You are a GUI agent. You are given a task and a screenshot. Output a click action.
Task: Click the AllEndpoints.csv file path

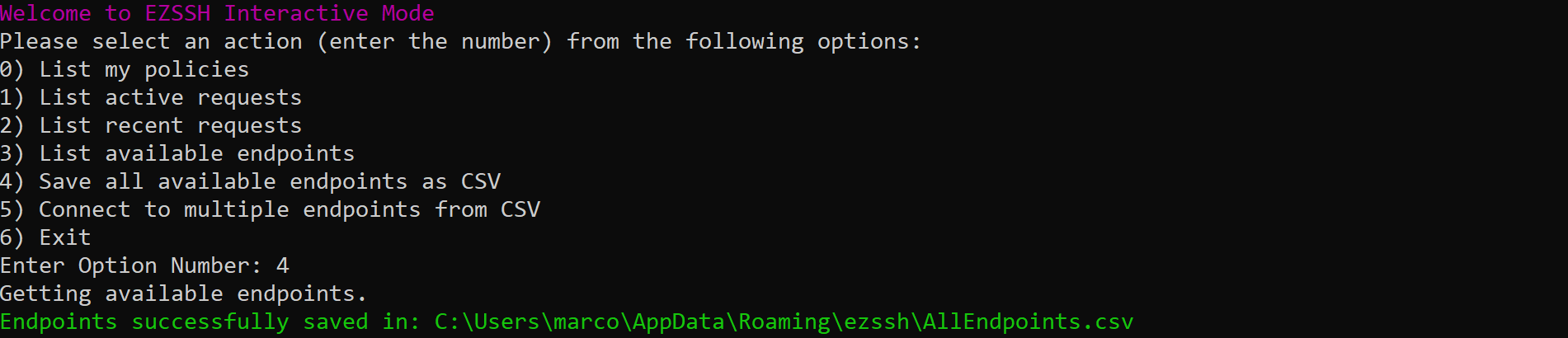(x=784, y=322)
